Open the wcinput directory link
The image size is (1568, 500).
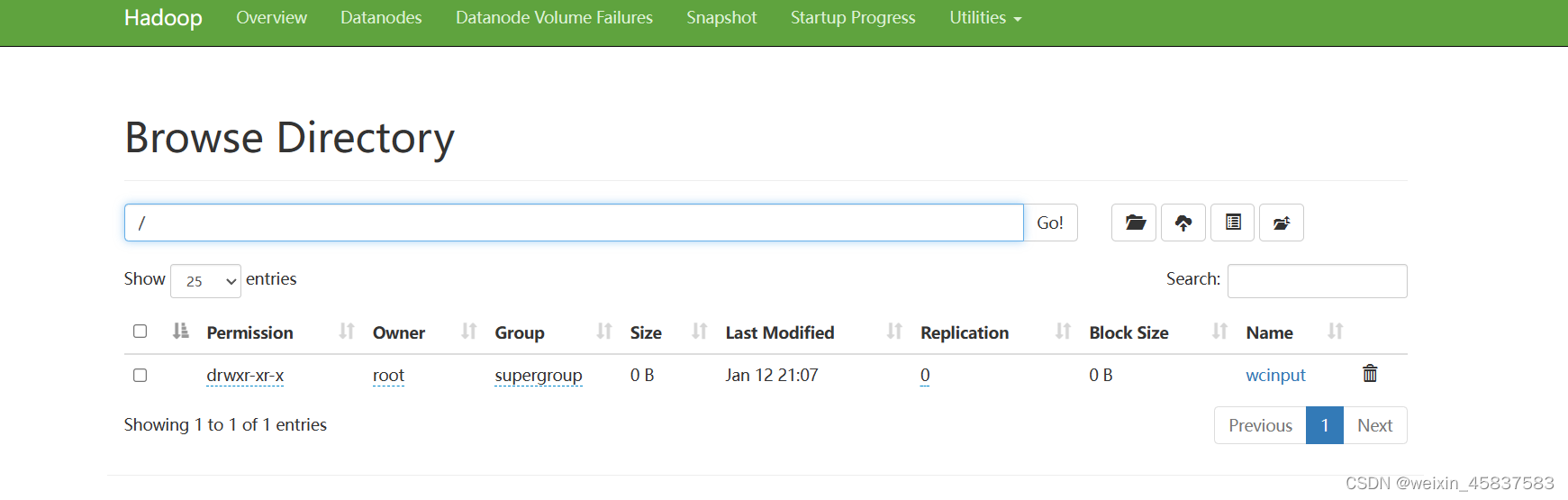1275,375
